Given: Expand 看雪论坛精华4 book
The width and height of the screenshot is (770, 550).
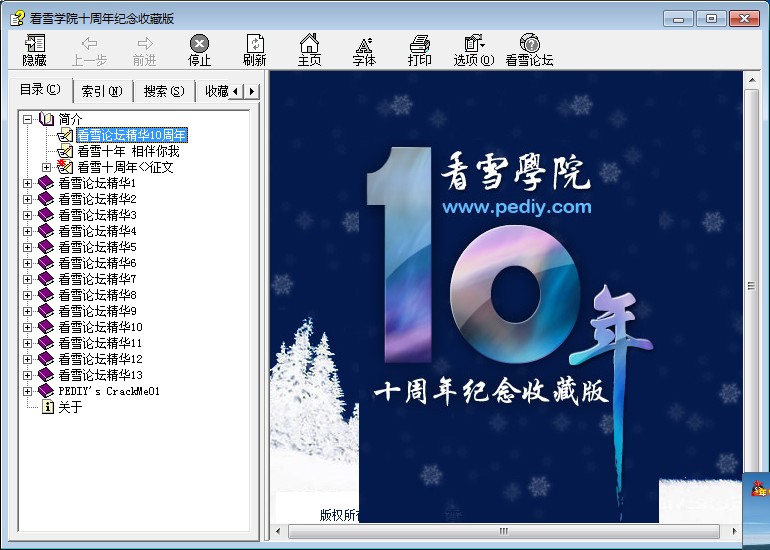Looking at the screenshot, I should click(x=28, y=231).
